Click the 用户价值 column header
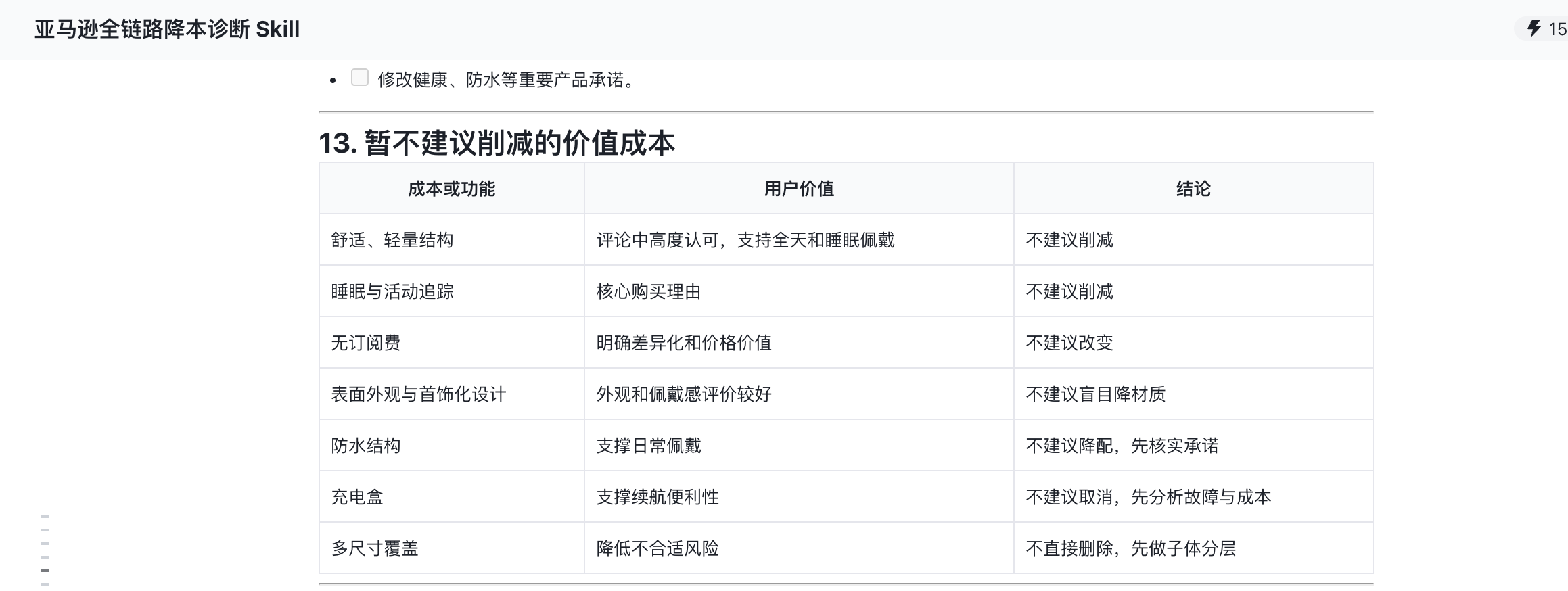 [799, 189]
